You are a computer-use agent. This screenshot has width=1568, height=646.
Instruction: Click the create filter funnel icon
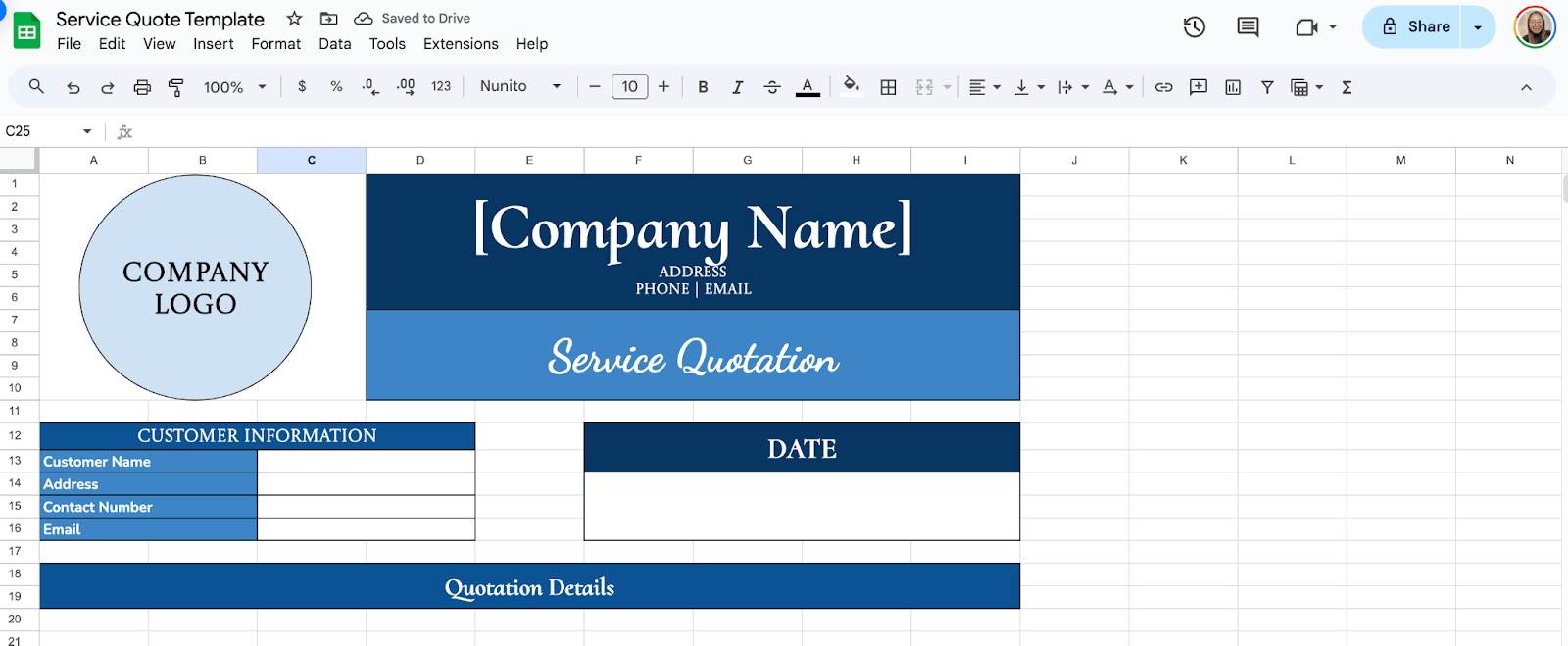pyautogui.click(x=1267, y=87)
